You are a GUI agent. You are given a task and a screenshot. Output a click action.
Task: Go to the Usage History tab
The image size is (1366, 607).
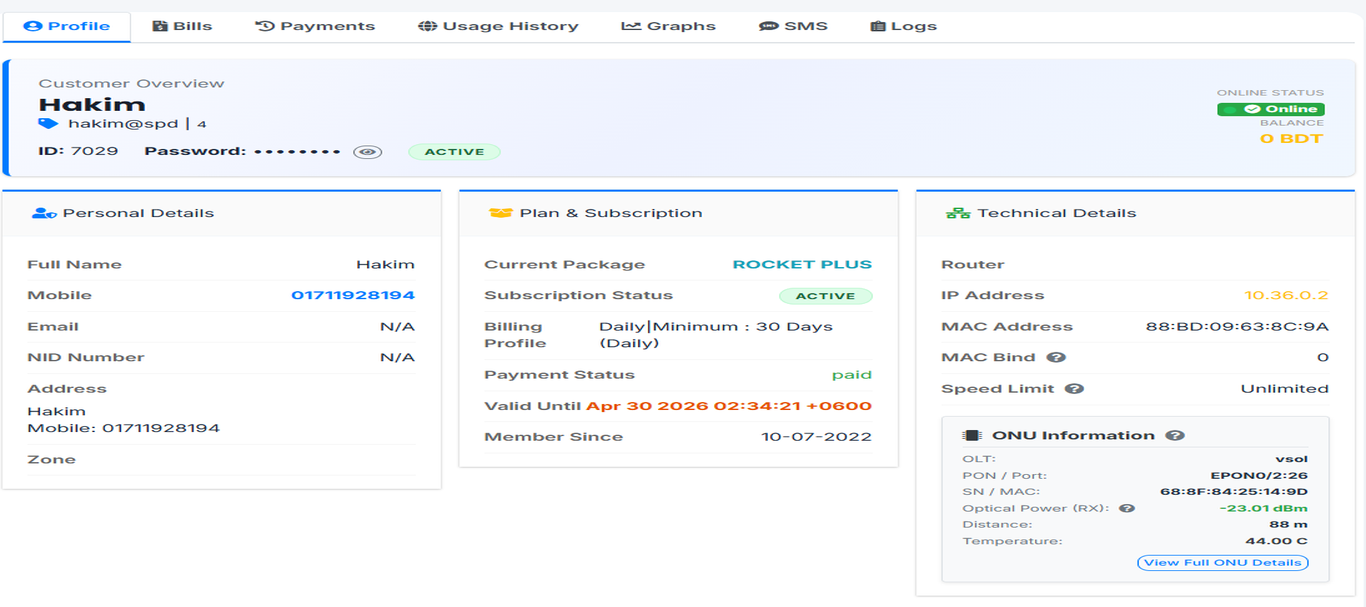(498, 26)
